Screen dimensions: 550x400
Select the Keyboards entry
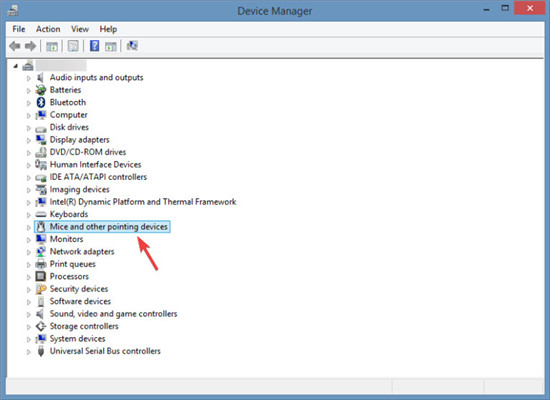coord(69,214)
